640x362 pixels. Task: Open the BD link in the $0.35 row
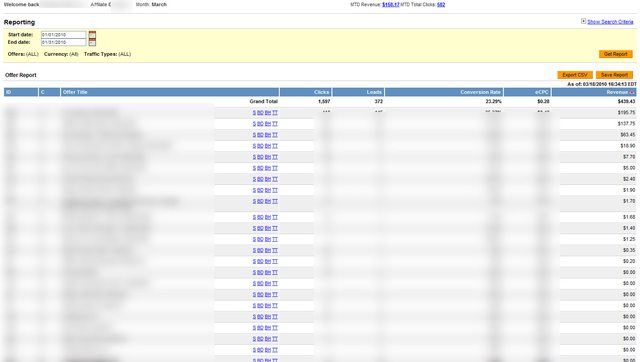click(260, 250)
